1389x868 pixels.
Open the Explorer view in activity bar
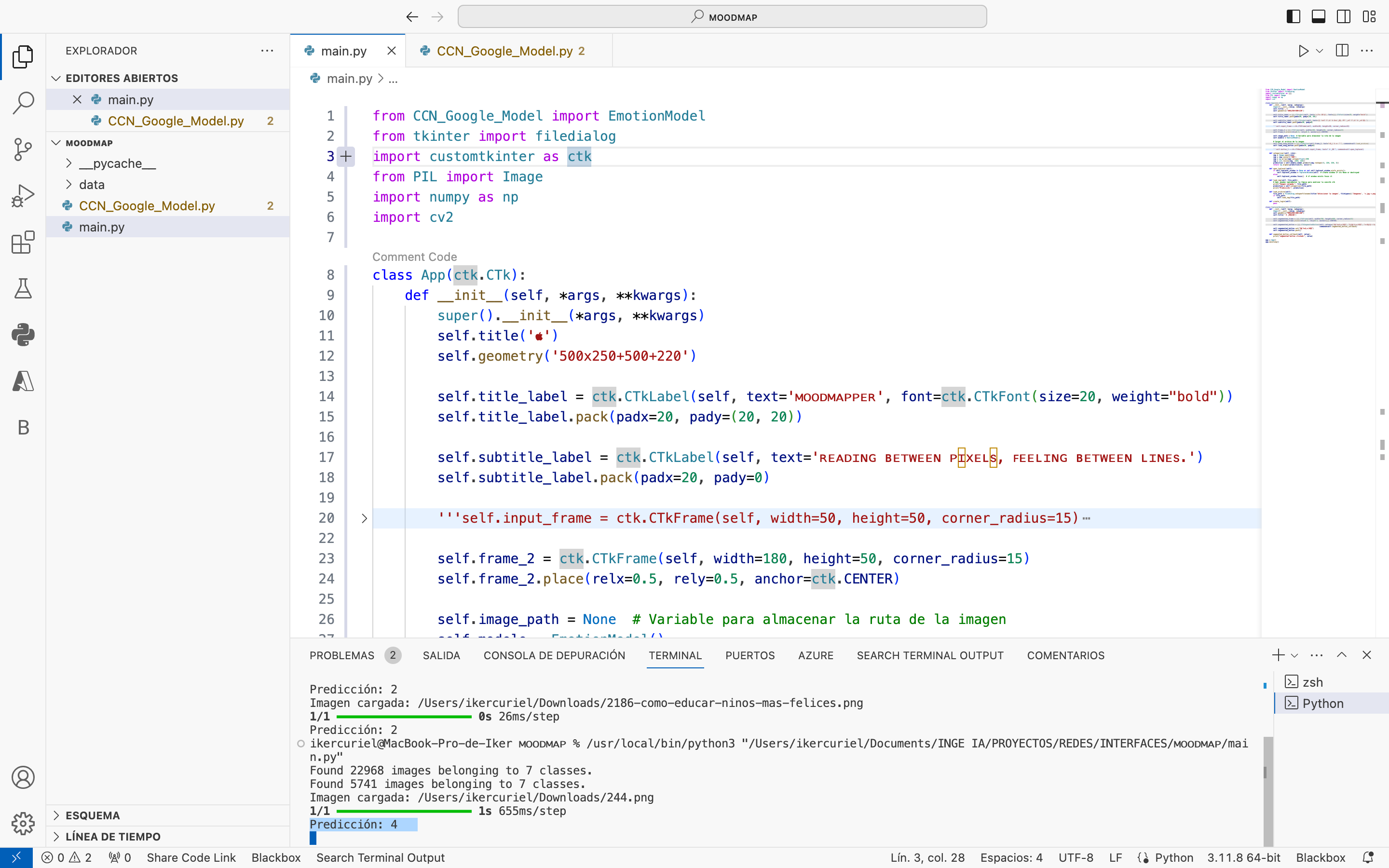tap(23, 56)
